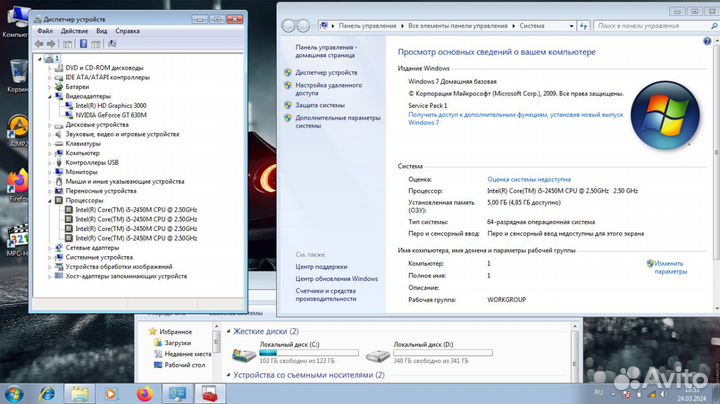Open Windows Start button

13,394
